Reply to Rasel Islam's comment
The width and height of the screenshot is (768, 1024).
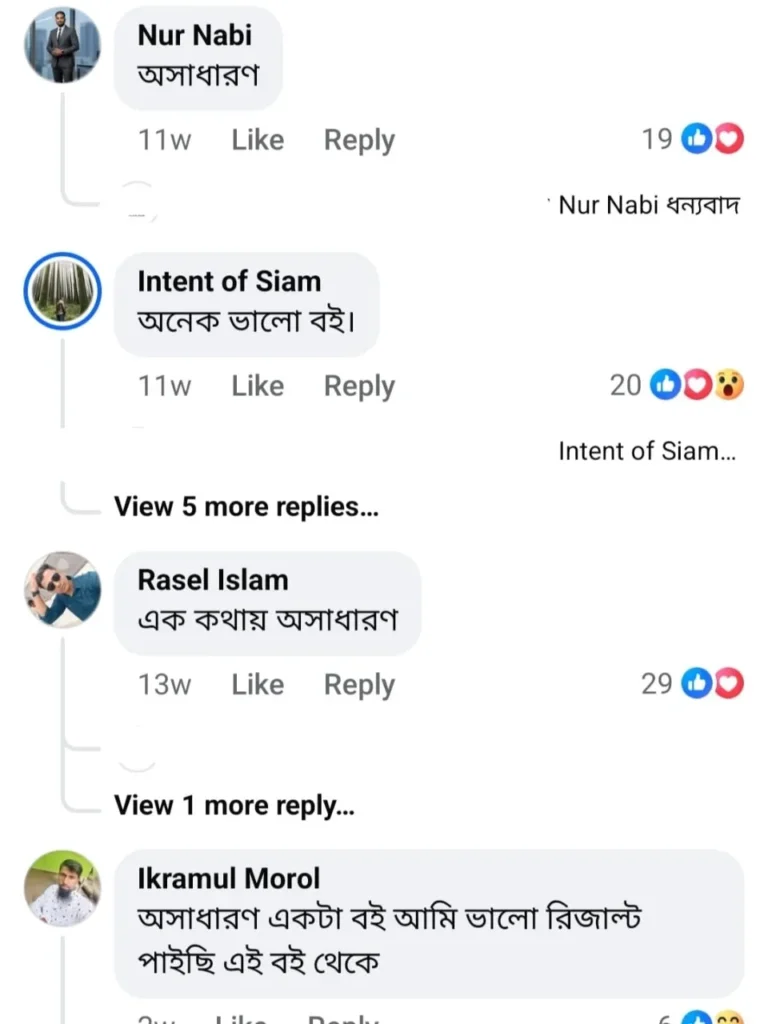[359, 685]
